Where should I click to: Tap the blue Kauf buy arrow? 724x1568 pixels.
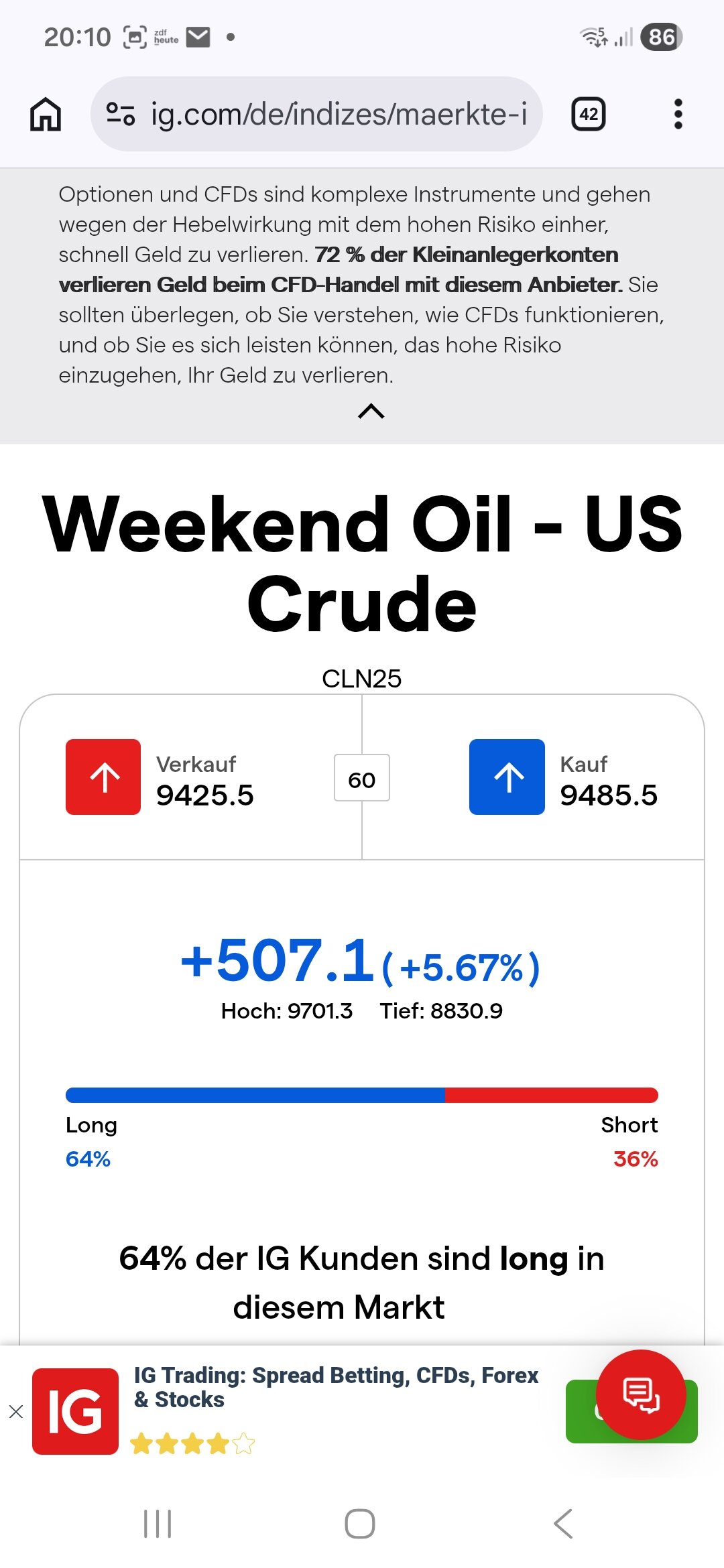point(507,777)
